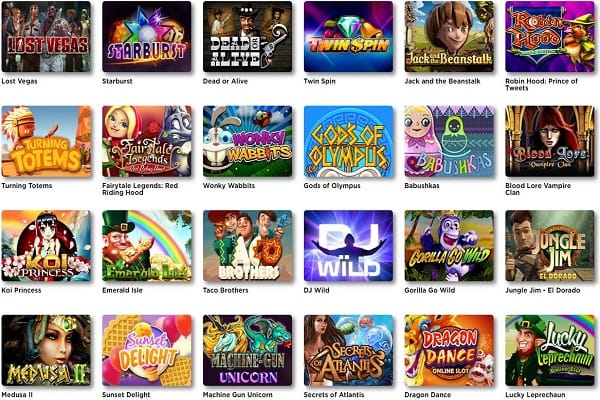Open Robin Hood: Prince of Tweets text link

[541, 85]
